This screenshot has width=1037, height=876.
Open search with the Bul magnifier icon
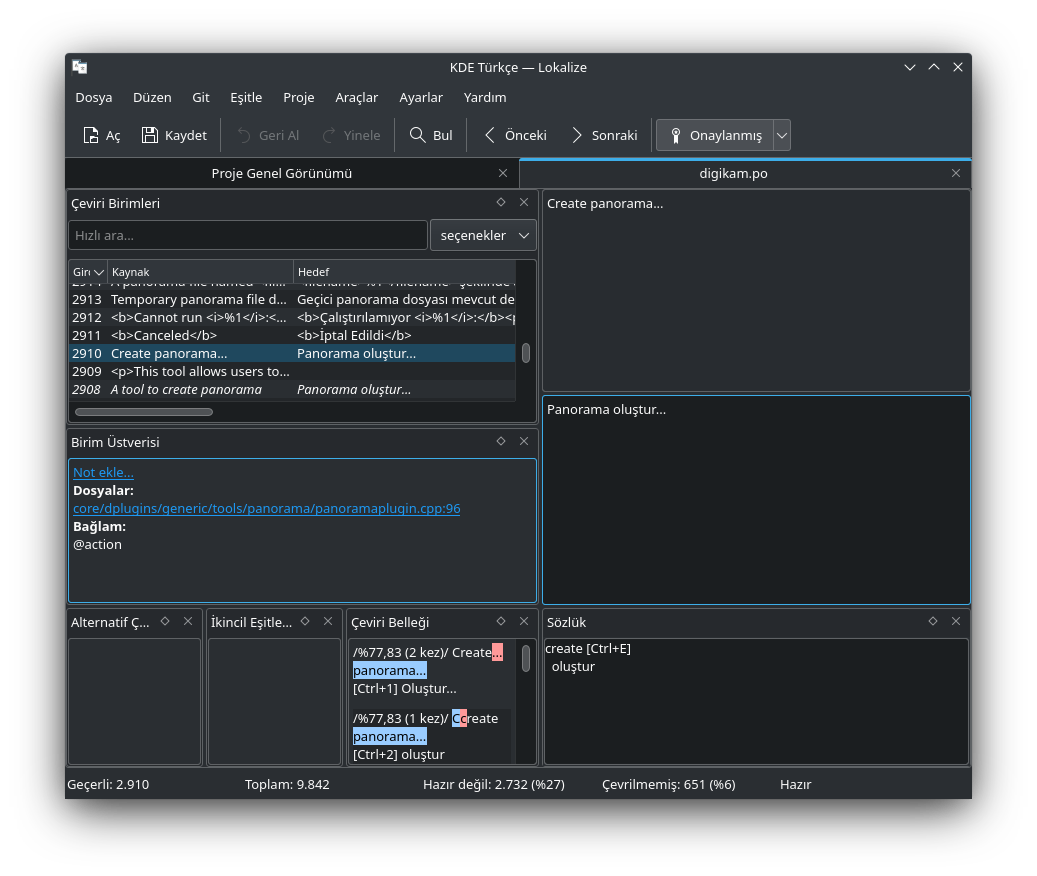click(x=416, y=135)
